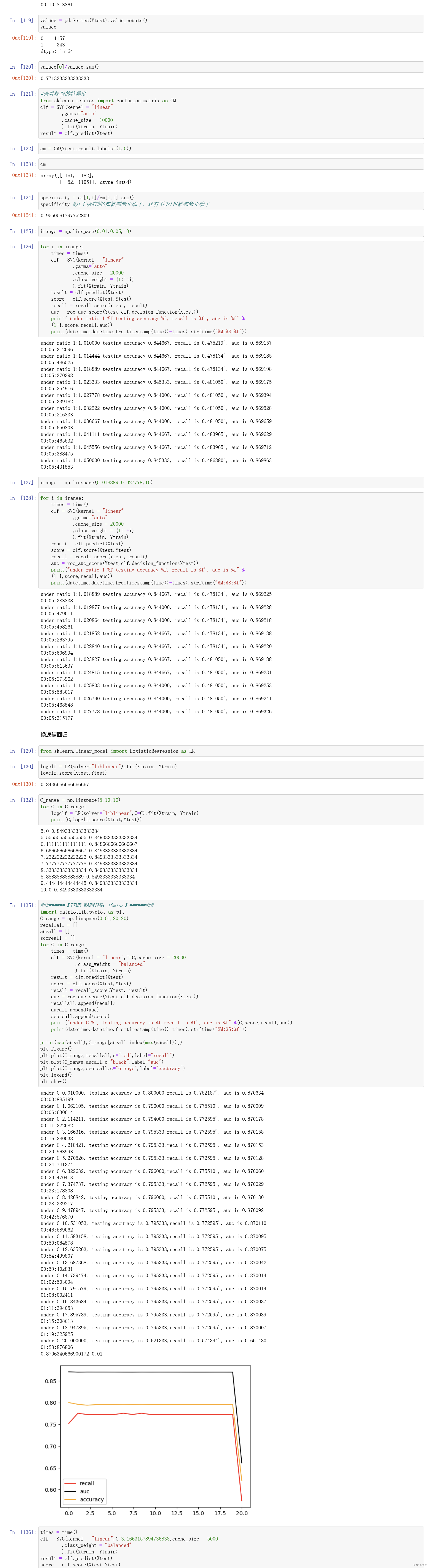Click code cell containing valuec[0]/valuec.sum()
Viewport: 430px width, 1568px height.
[231, 67]
